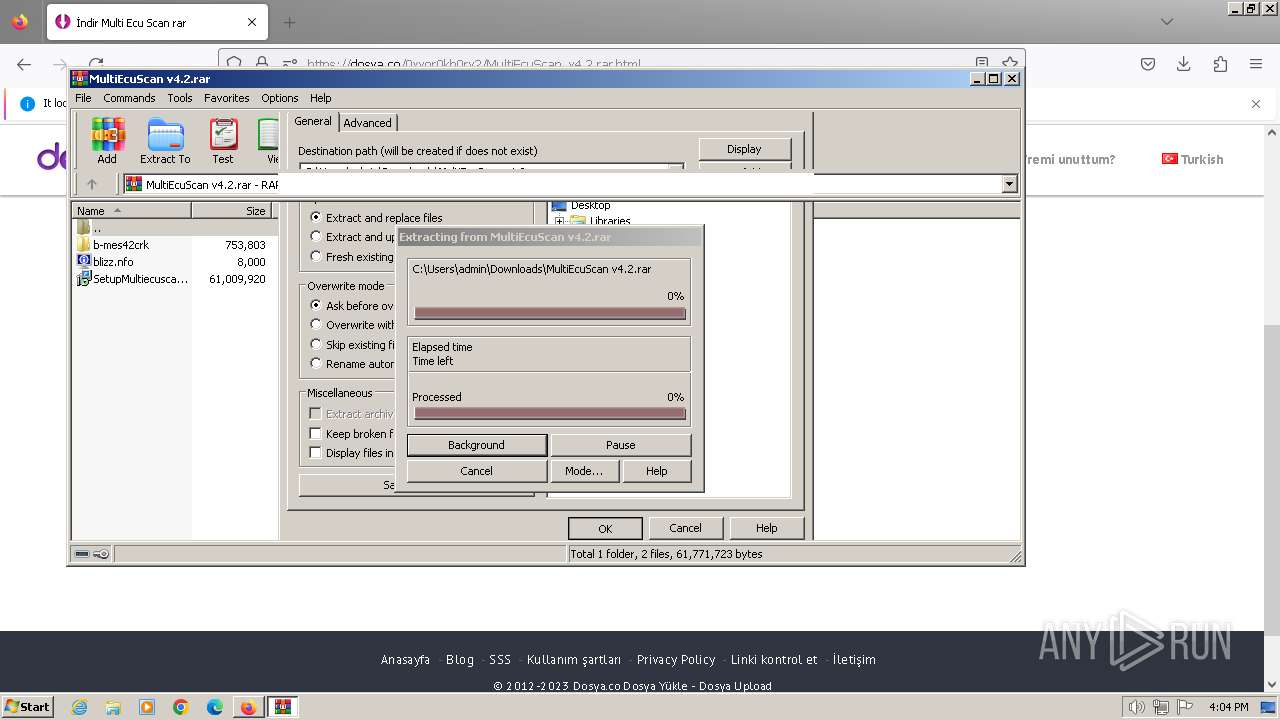Open new Firefox tab with plus
The width and height of the screenshot is (1280, 720).
(x=289, y=22)
